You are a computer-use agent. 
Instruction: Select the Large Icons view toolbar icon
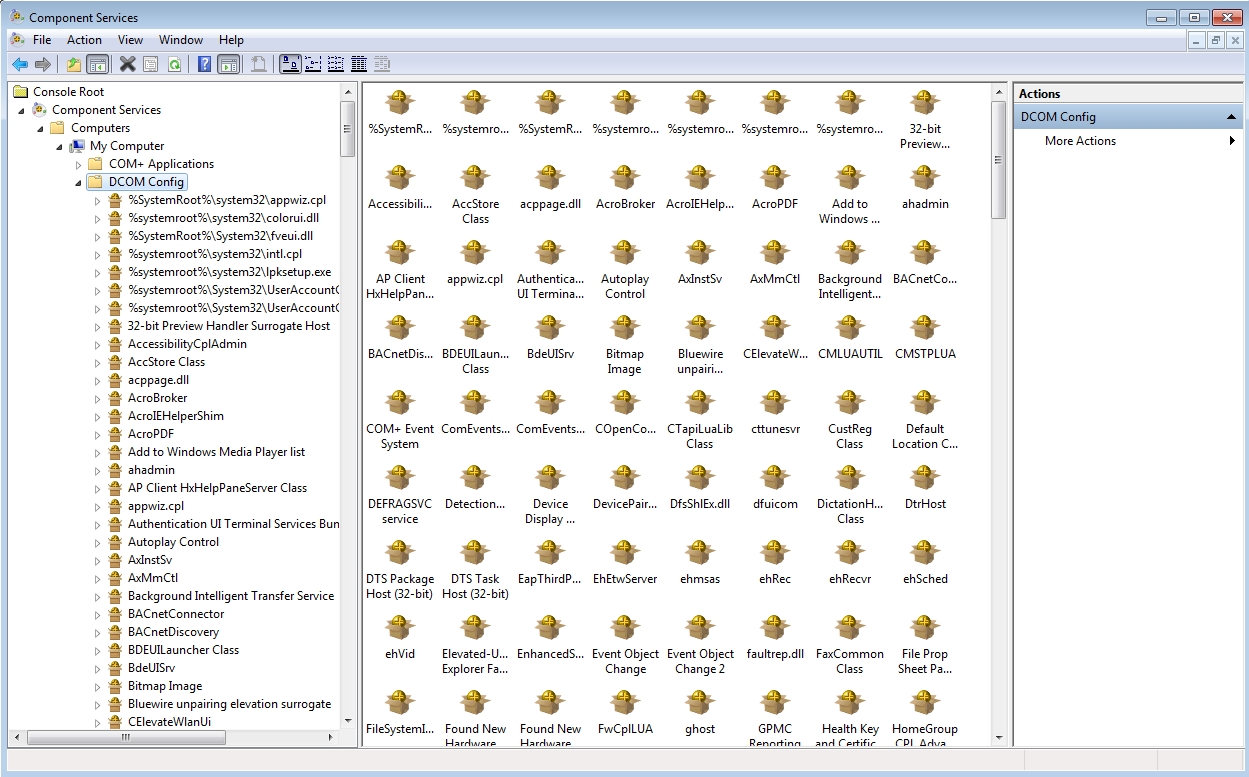click(x=290, y=63)
